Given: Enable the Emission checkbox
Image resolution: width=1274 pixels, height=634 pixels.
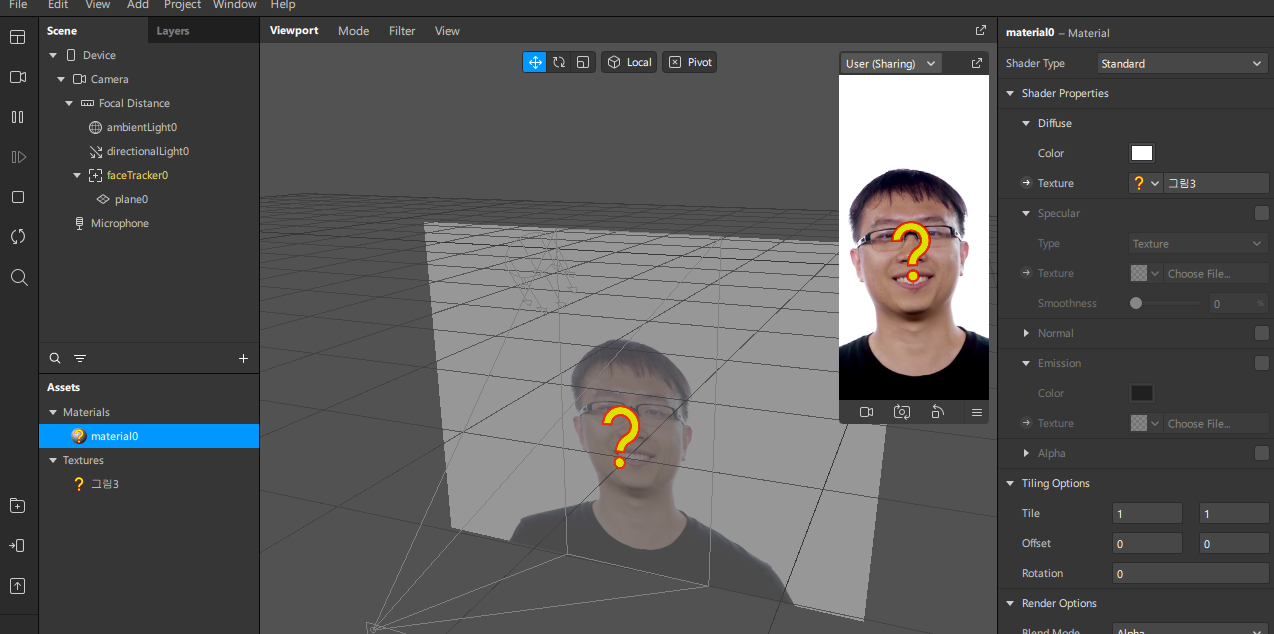Looking at the screenshot, I should (1262, 363).
